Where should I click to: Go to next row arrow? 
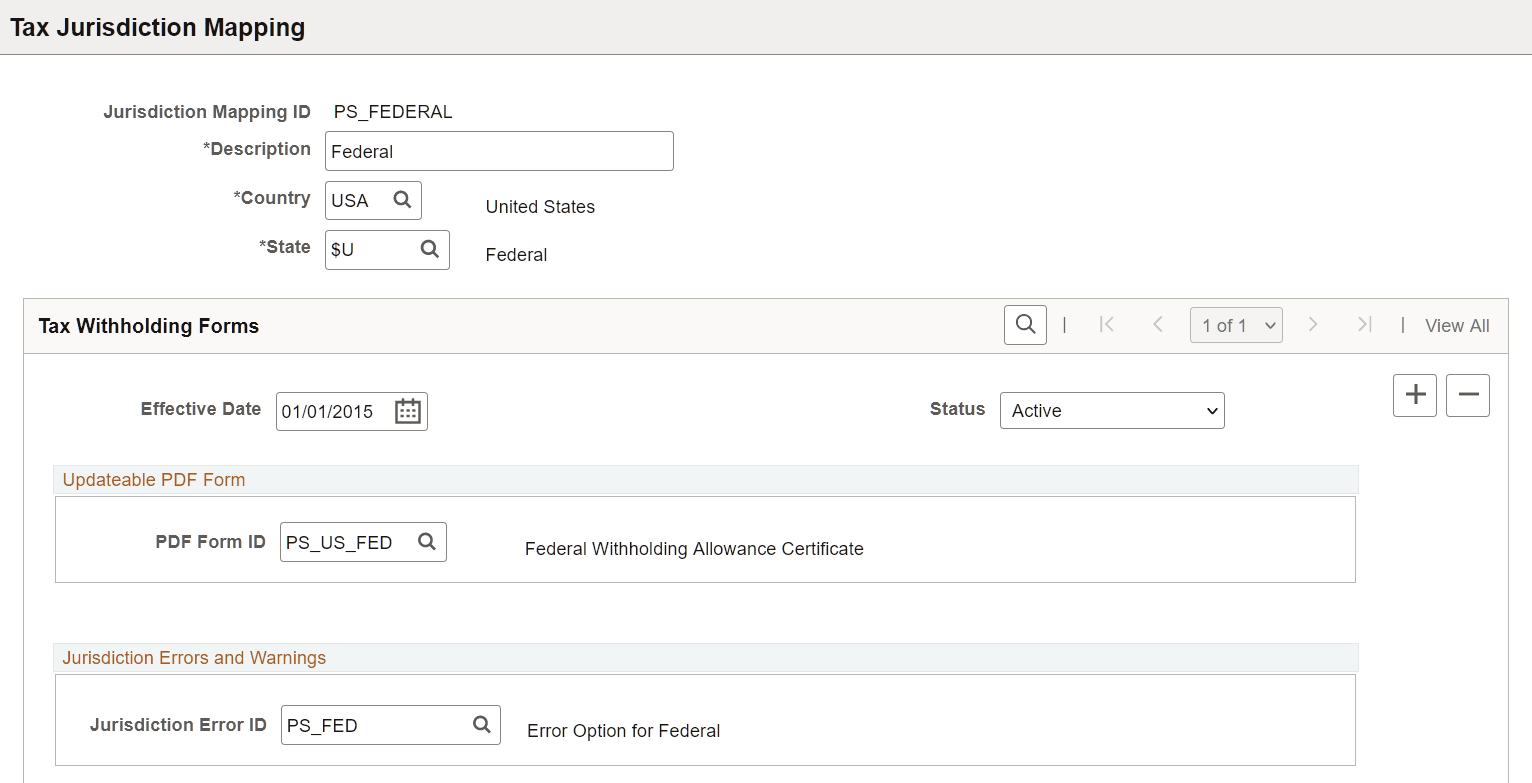pos(1313,325)
